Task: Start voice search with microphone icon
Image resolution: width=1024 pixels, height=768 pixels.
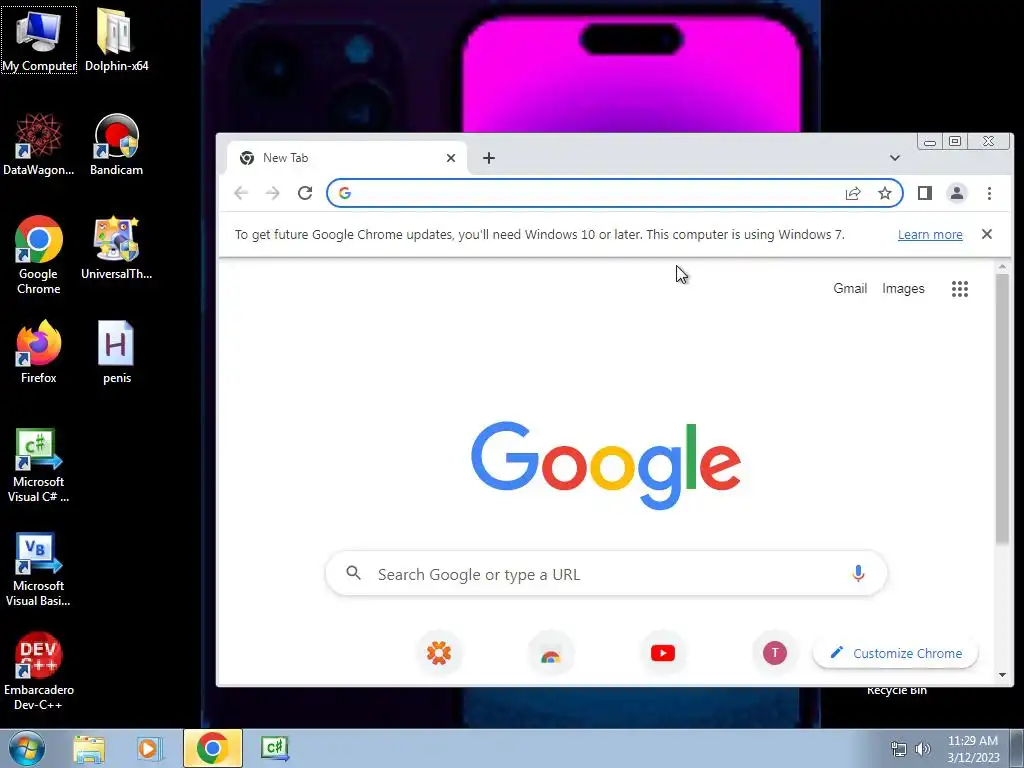Action: click(858, 573)
